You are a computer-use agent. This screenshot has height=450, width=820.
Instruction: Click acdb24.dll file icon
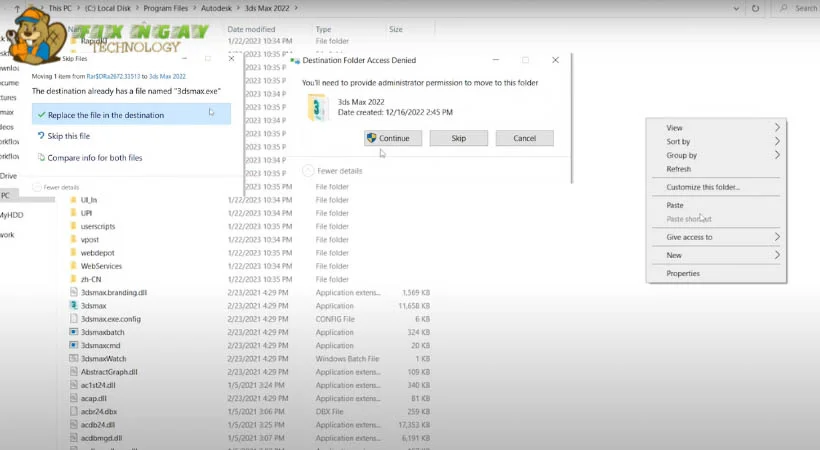coord(73,425)
